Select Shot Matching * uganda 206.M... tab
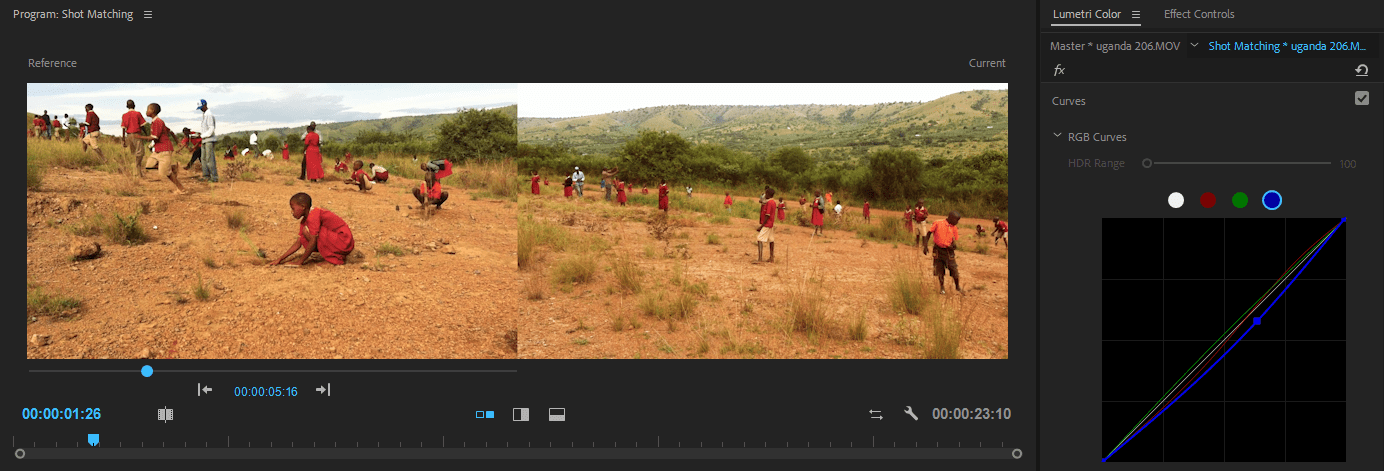Image resolution: width=1384 pixels, height=471 pixels. (1287, 46)
